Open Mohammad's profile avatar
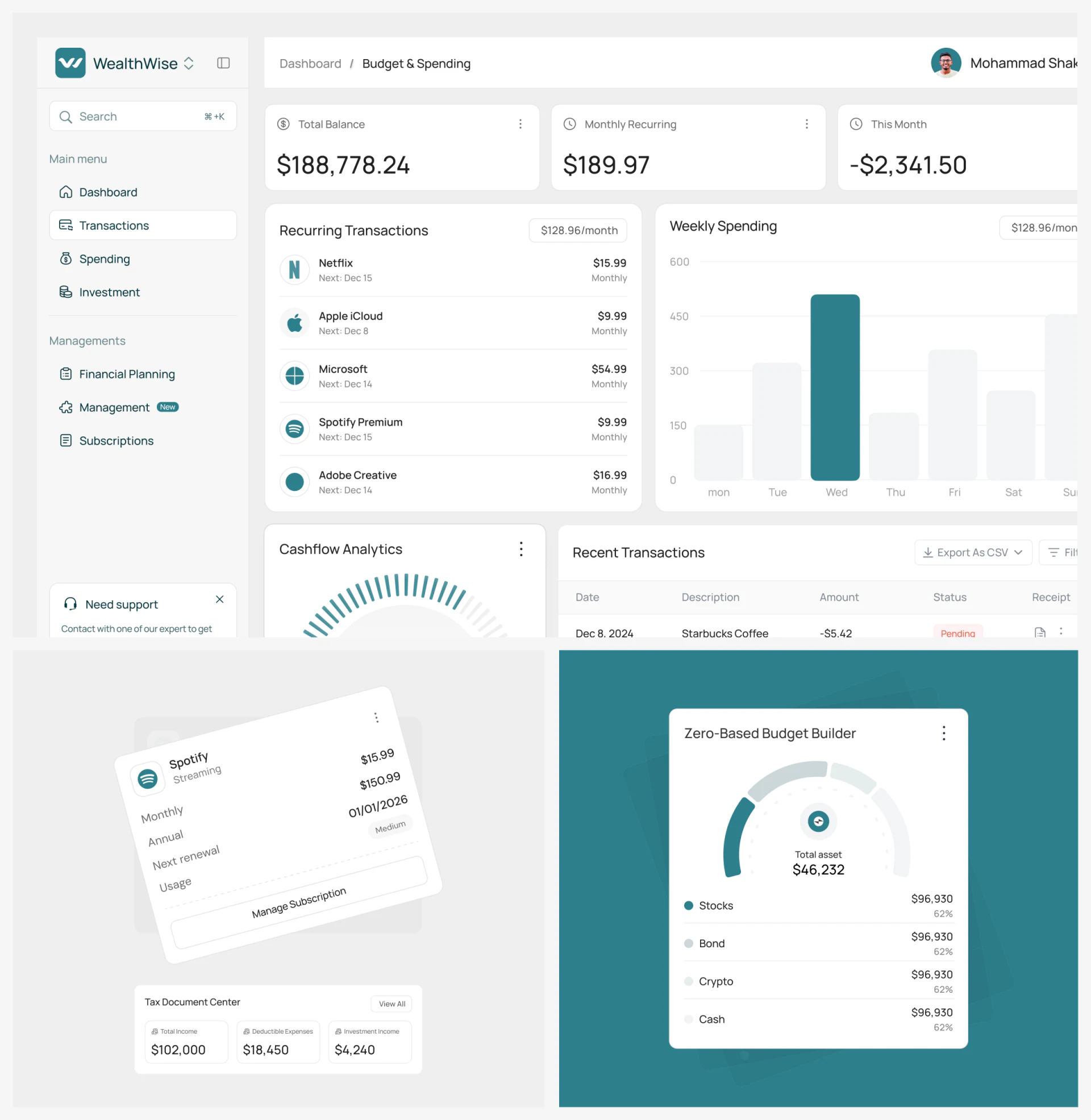This screenshot has height=1120, width=1091. point(946,63)
